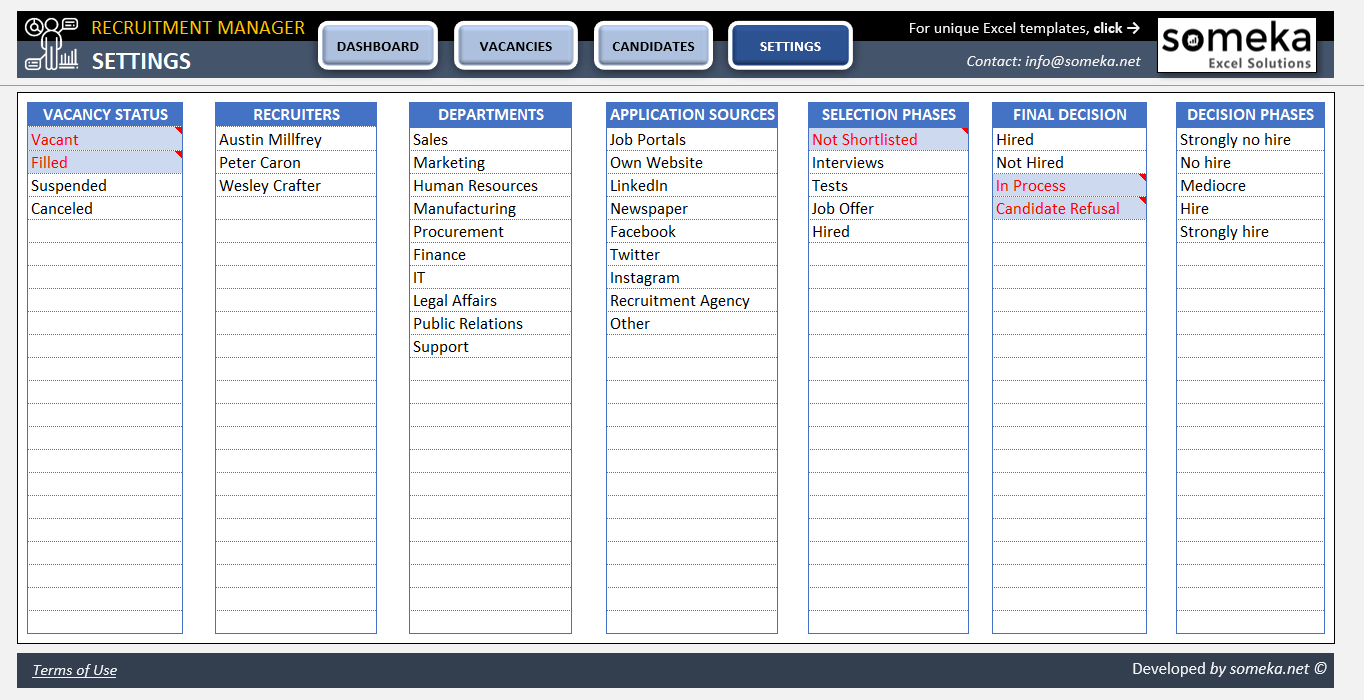
Task: Open the Terms of Use link
Action: pos(75,670)
